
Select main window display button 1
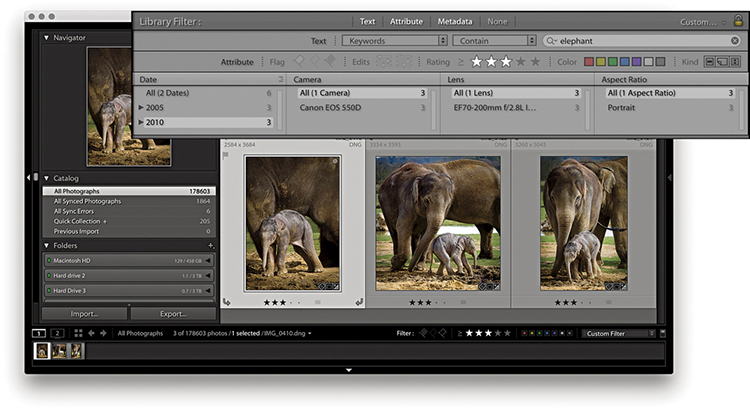(x=39, y=333)
